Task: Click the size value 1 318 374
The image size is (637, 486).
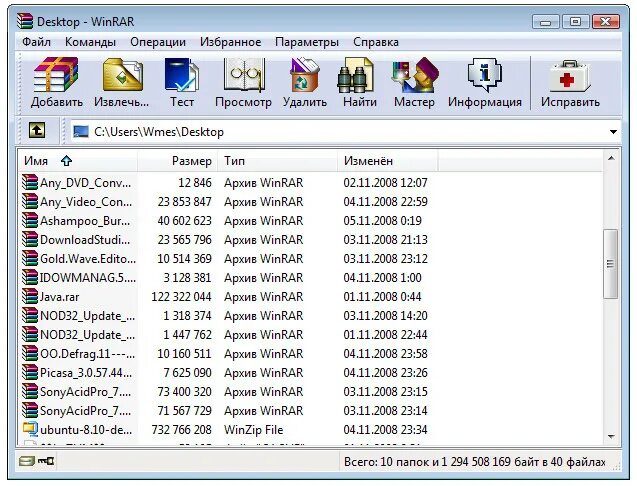Action: (x=187, y=316)
